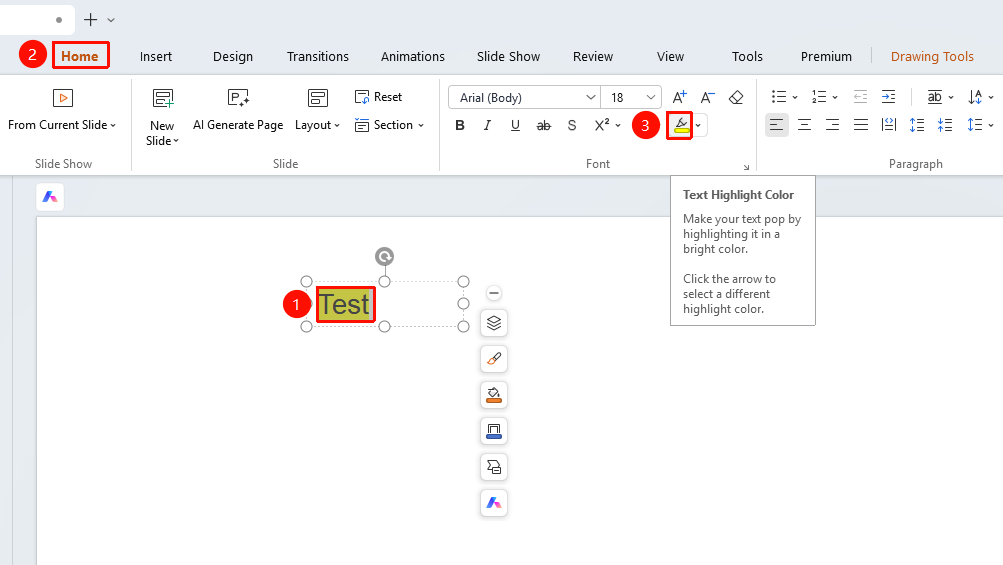Decrease paragraph spacing icon
Viewport: 1003px width, 565px height.
[x=945, y=125]
